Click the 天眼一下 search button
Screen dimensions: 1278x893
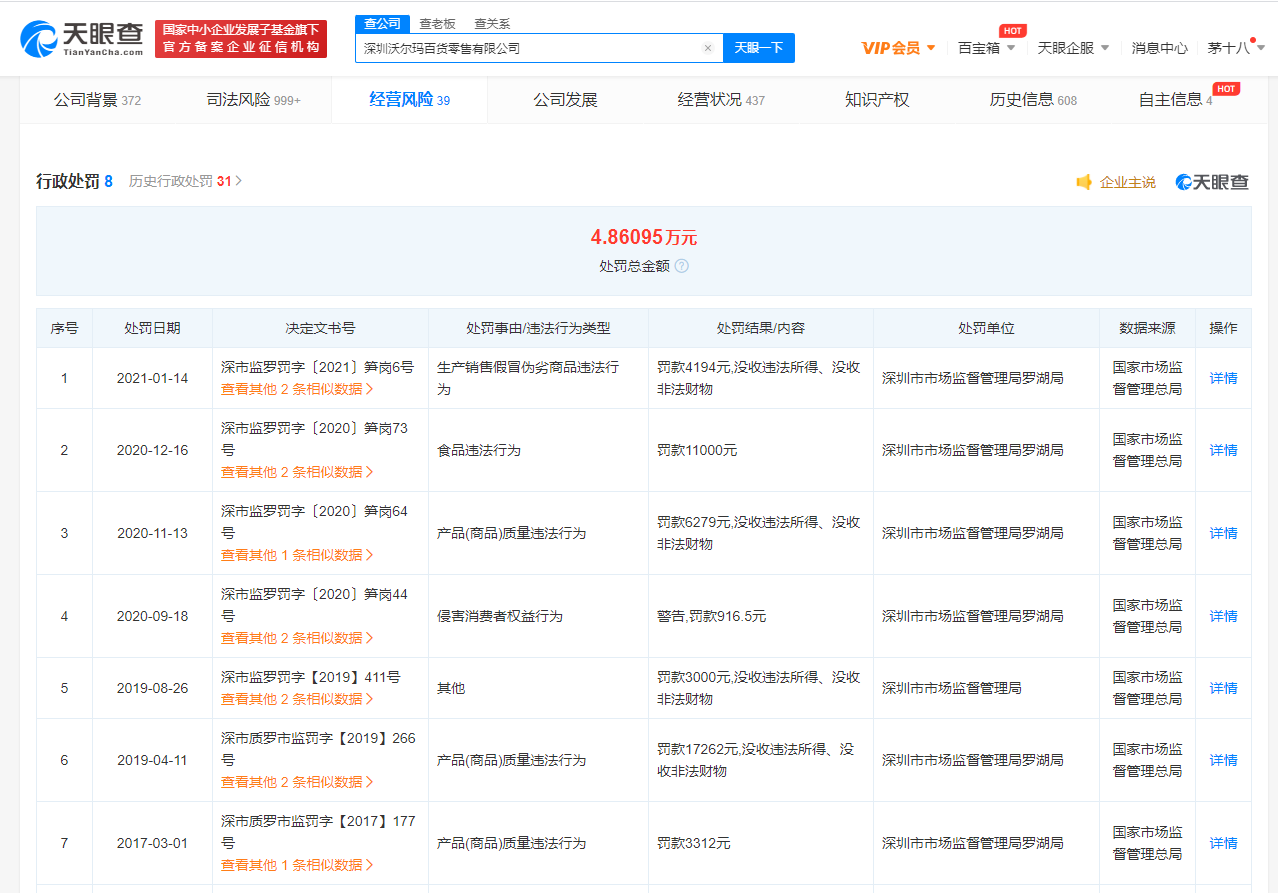click(759, 48)
